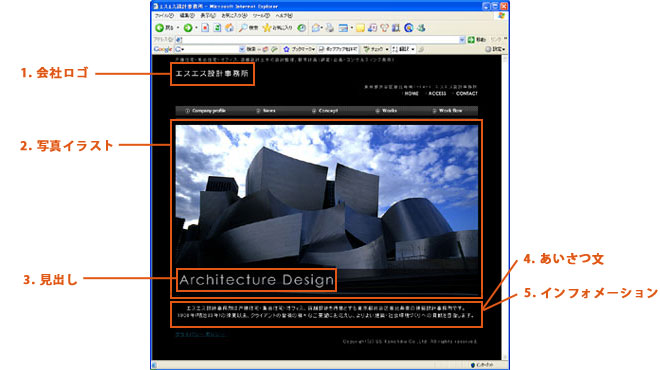Image resolution: width=660 pixels, height=370 pixels.
Task: Click the Stop page loading icon
Action: [205, 28]
